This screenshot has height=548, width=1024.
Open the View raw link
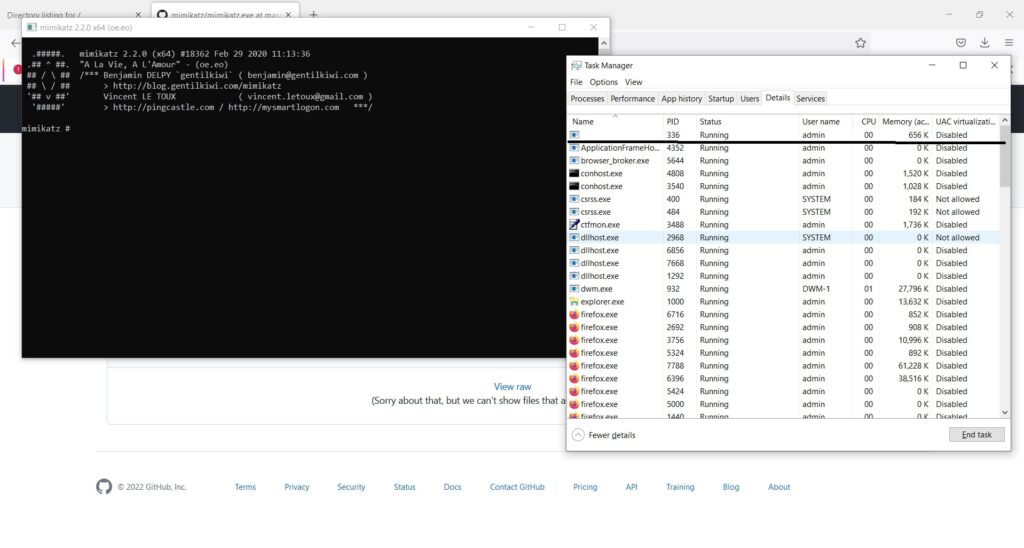(x=512, y=387)
